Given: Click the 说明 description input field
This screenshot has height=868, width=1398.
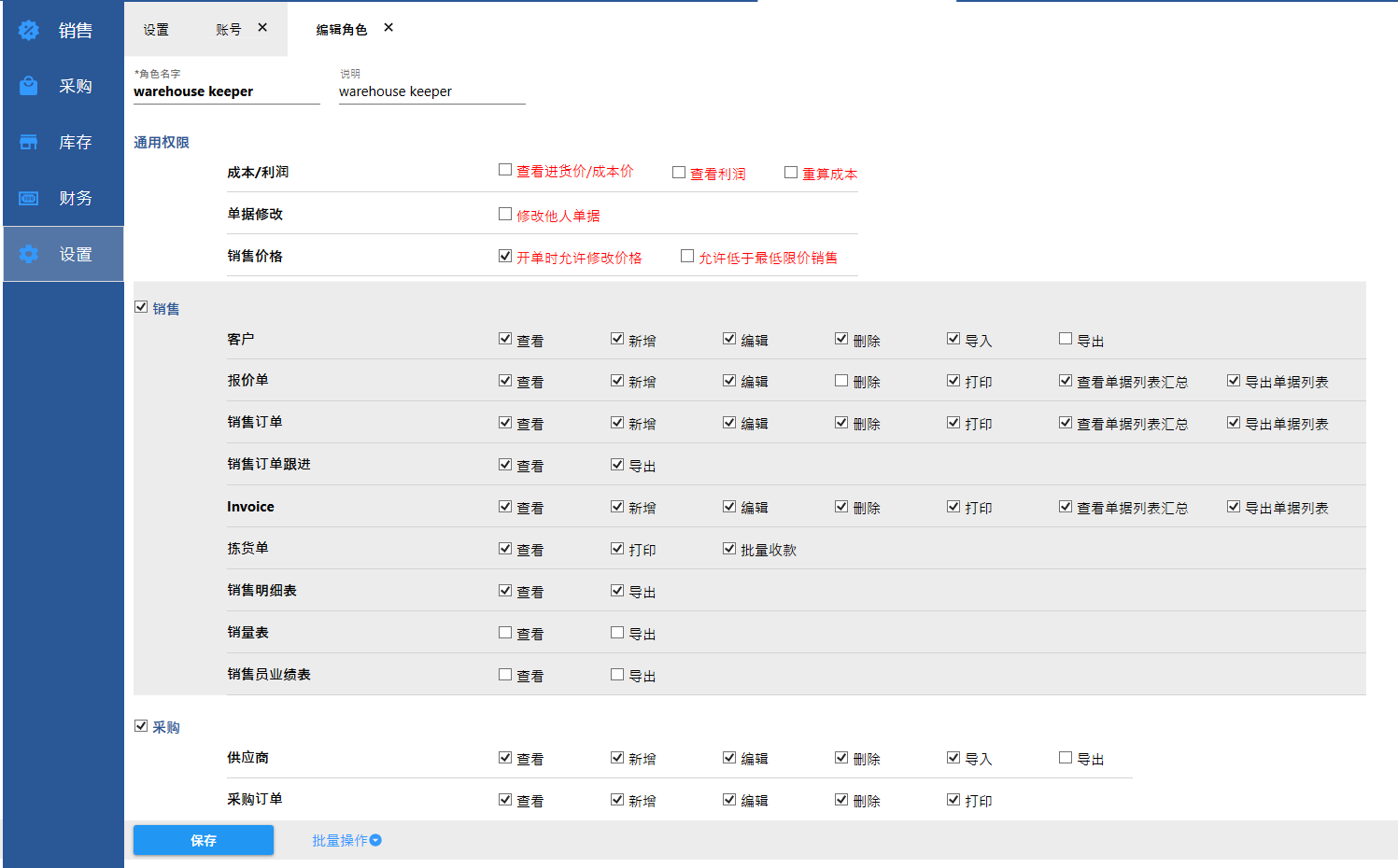Looking at the screenshot, I should pyautogui.click(x=431, y=91).
